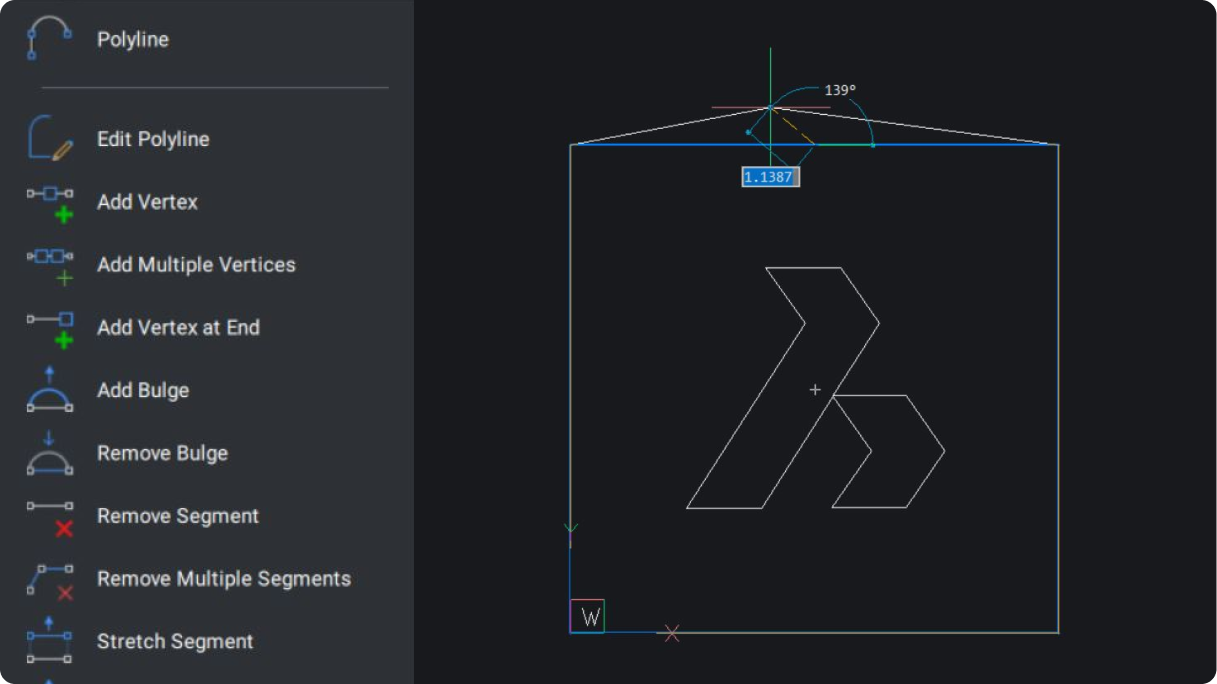Click the red X marker on bottom edge
1217x684 pixels.
coord(672,633)
